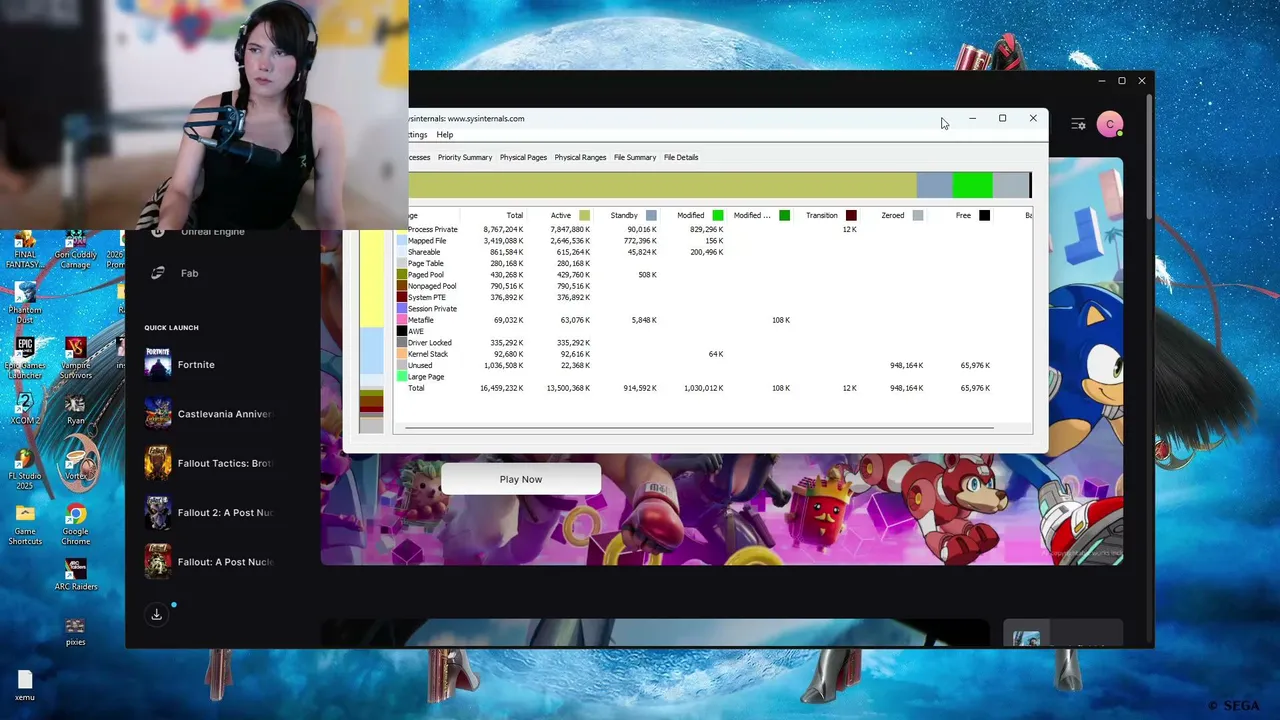Click the Nonpaged Pool row label
Viewport: 1280px width, 720px height.
pyautogui.click(x=431, y=286)
